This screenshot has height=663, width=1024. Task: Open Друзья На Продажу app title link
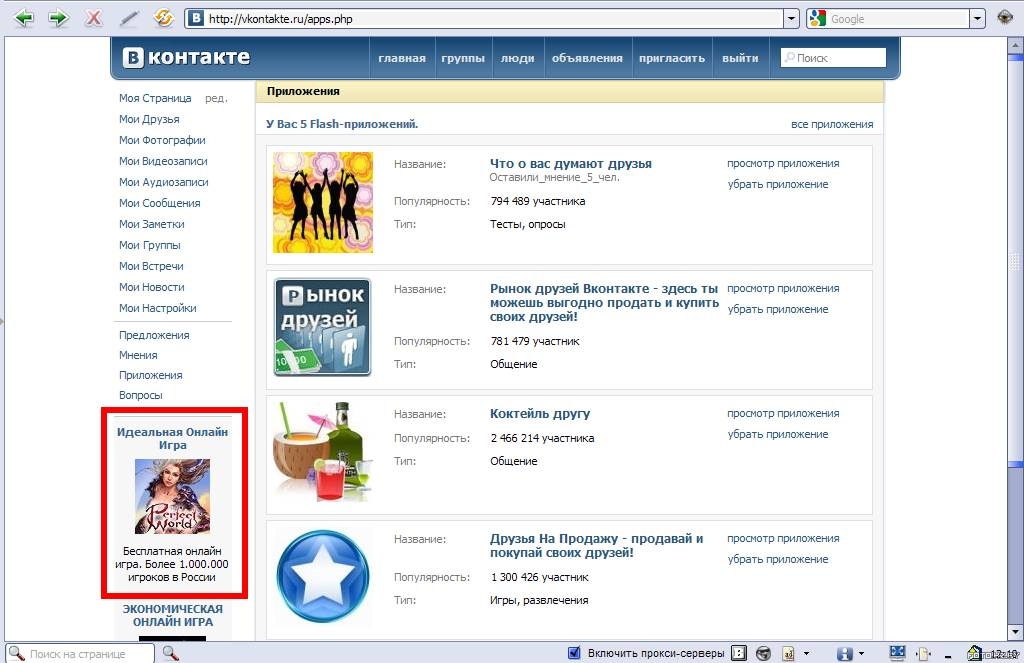[596, 545]
